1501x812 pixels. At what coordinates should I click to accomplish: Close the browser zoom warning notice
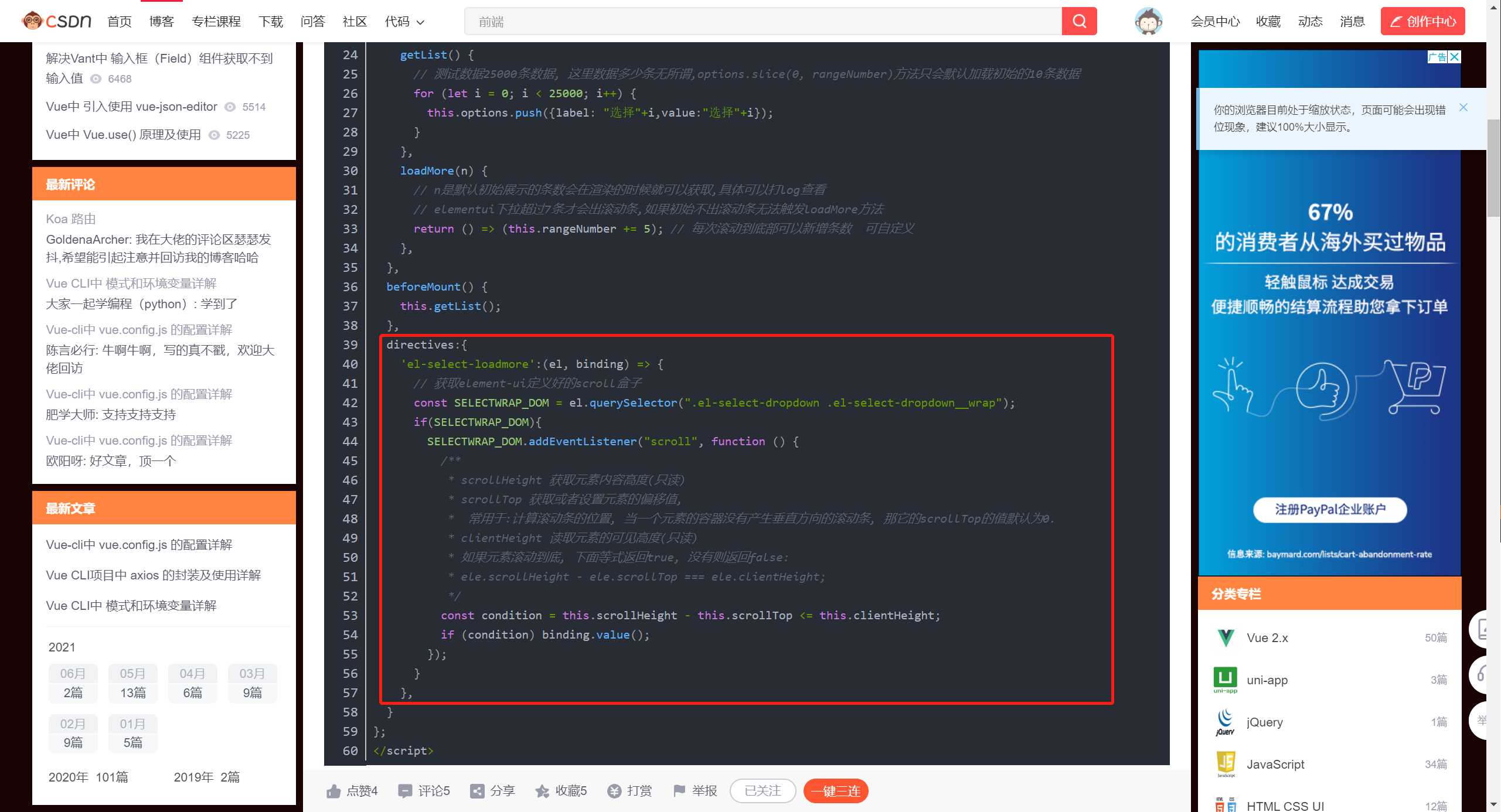point(1463,107)
